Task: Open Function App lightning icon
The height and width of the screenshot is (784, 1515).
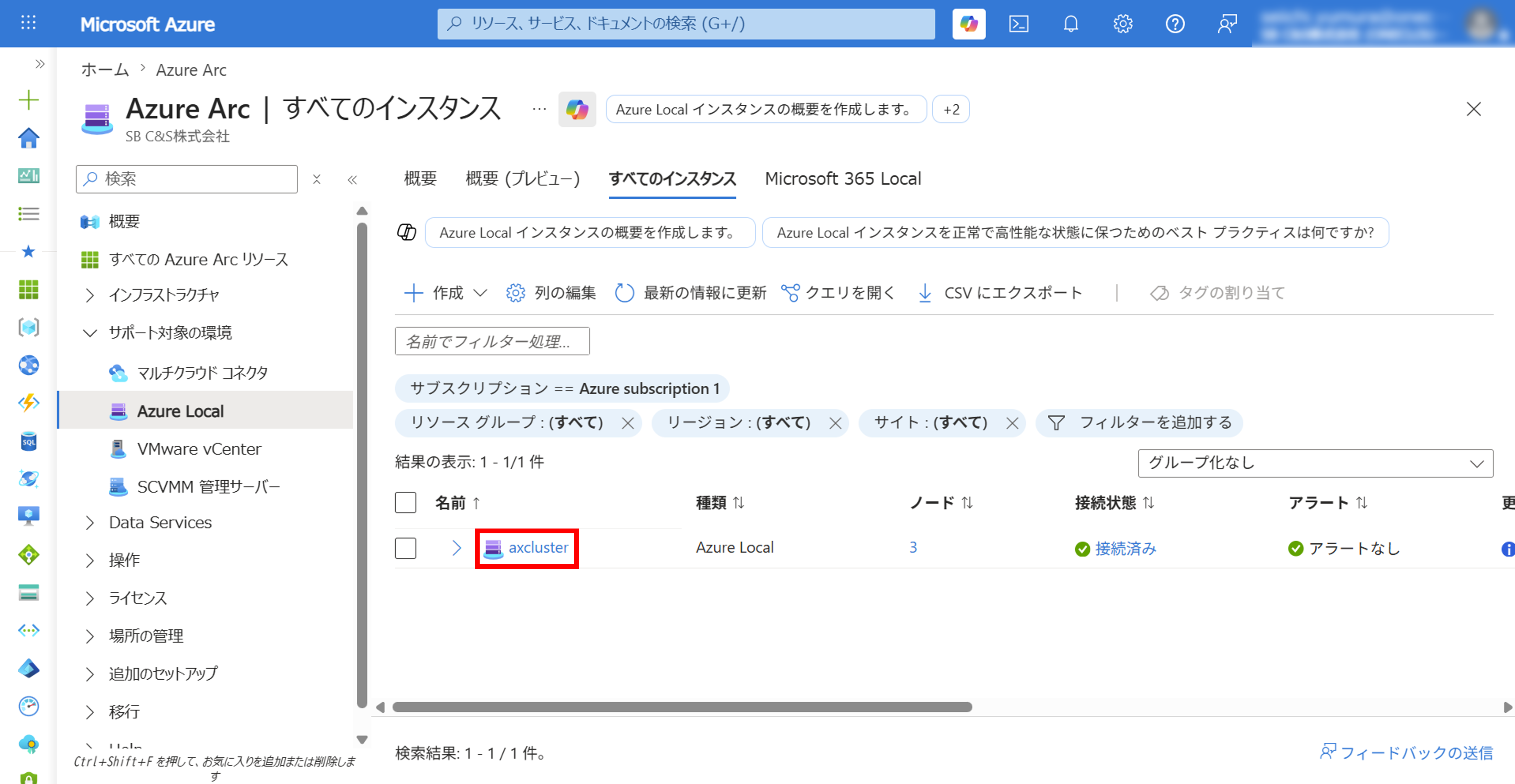Action: 28,403
